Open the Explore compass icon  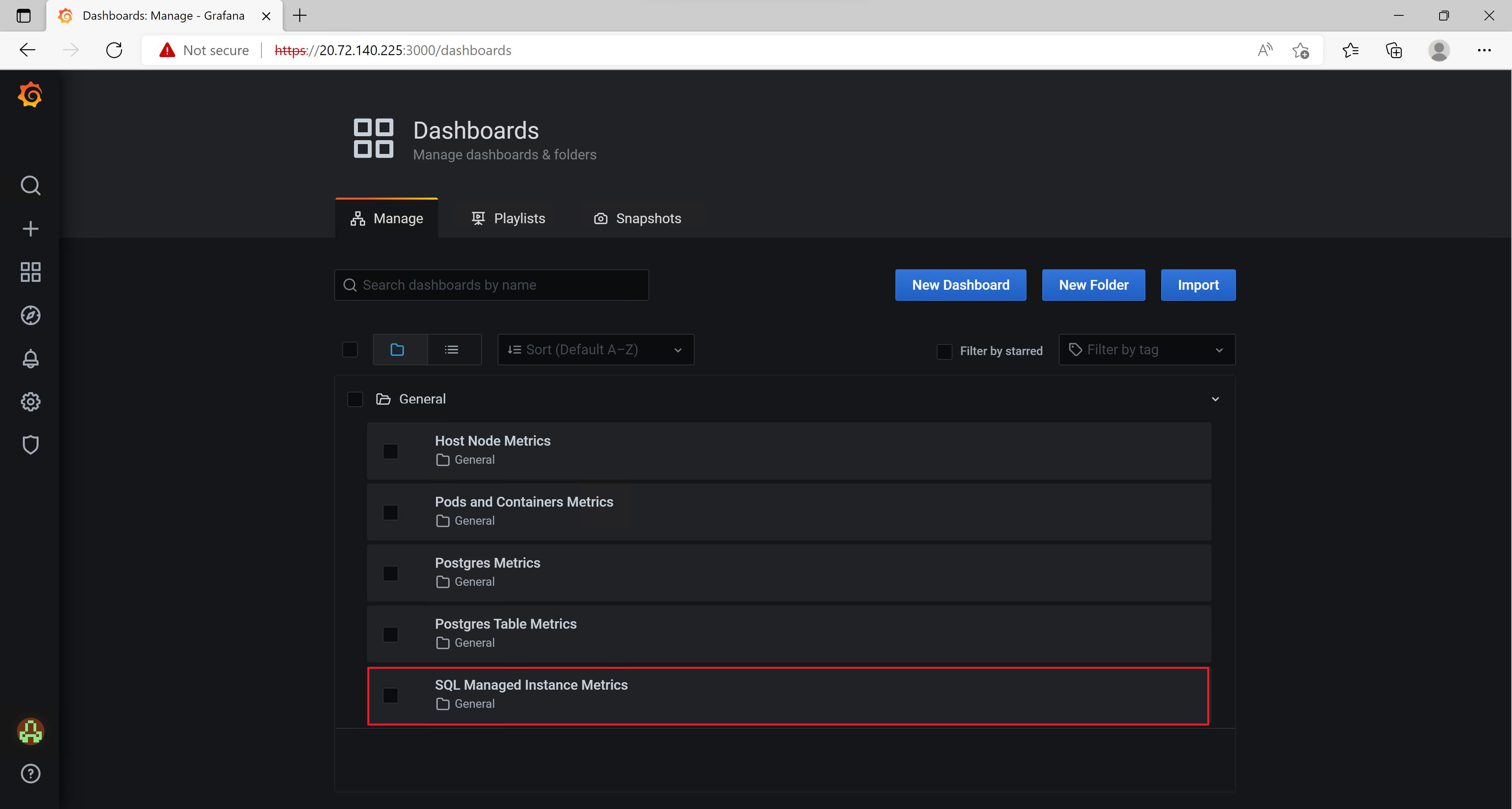[31, 316]
